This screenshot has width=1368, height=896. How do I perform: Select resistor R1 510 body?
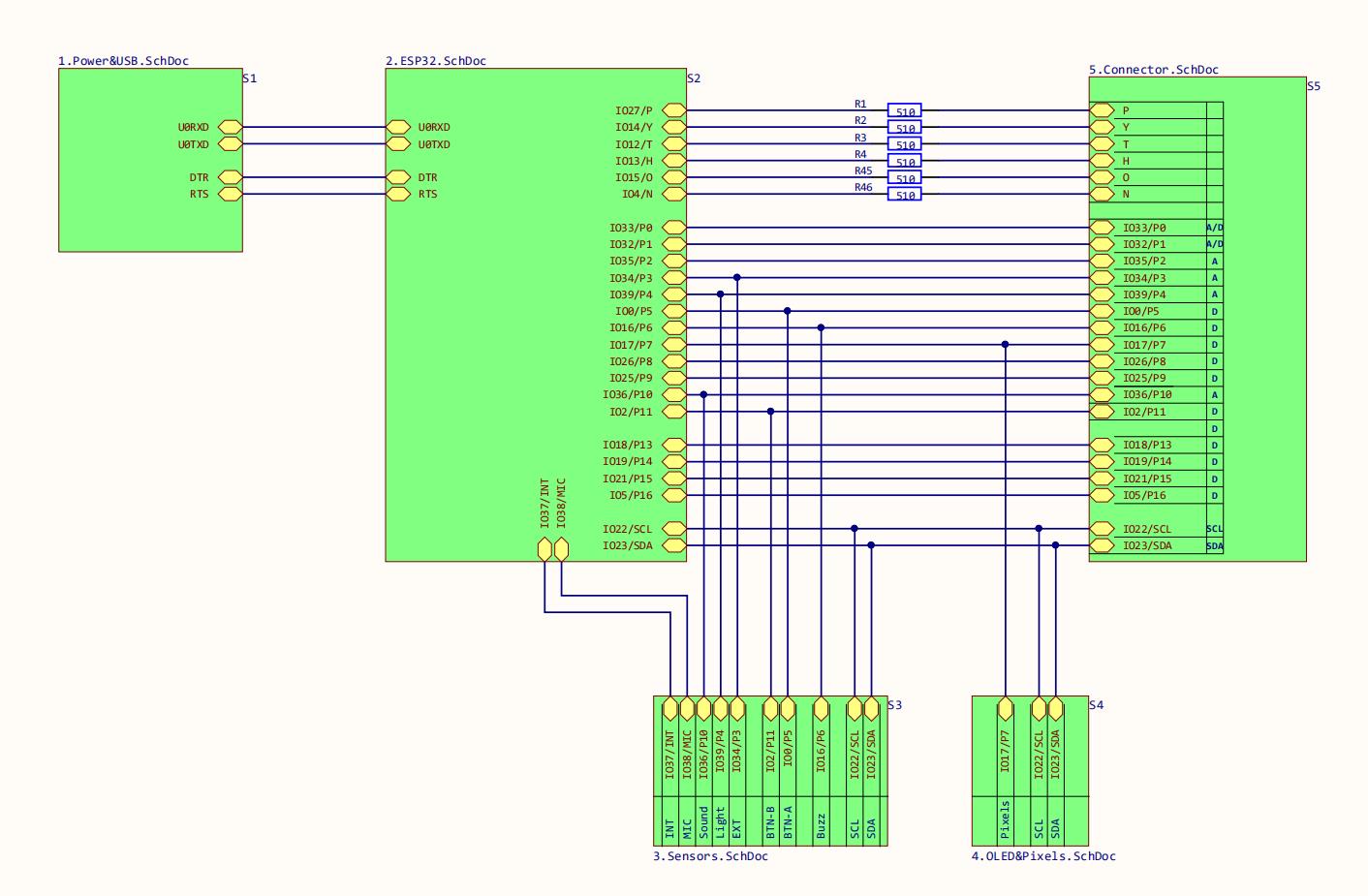click(x=905, y=110)
